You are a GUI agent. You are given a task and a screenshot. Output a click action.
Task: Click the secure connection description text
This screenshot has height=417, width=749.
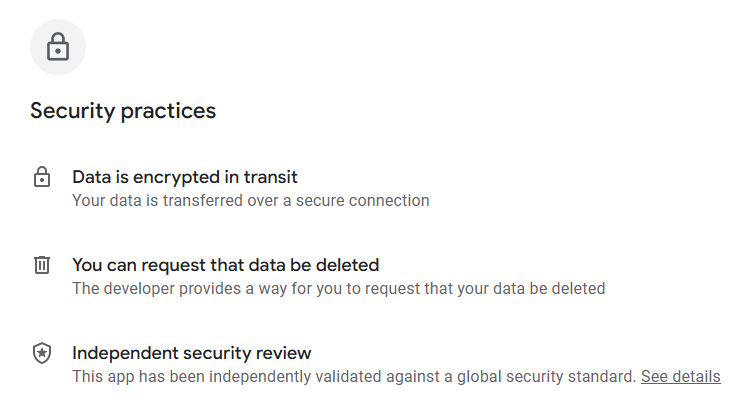coord(250,200)
